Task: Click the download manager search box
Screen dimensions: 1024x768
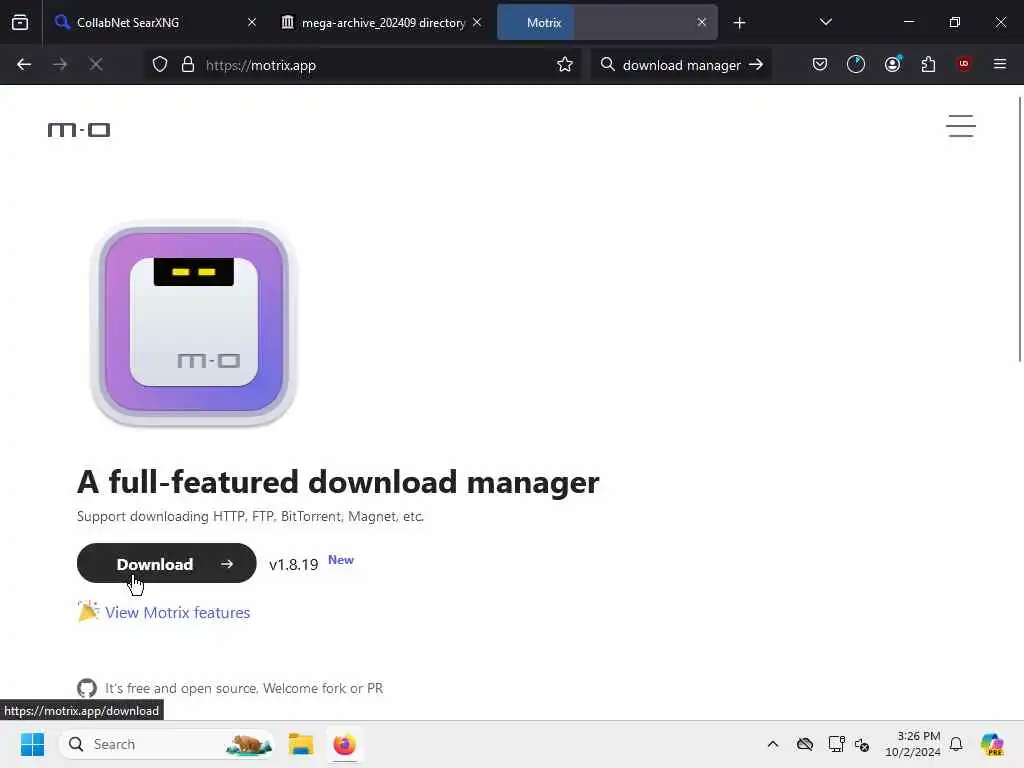Action: tap(681, 65)
